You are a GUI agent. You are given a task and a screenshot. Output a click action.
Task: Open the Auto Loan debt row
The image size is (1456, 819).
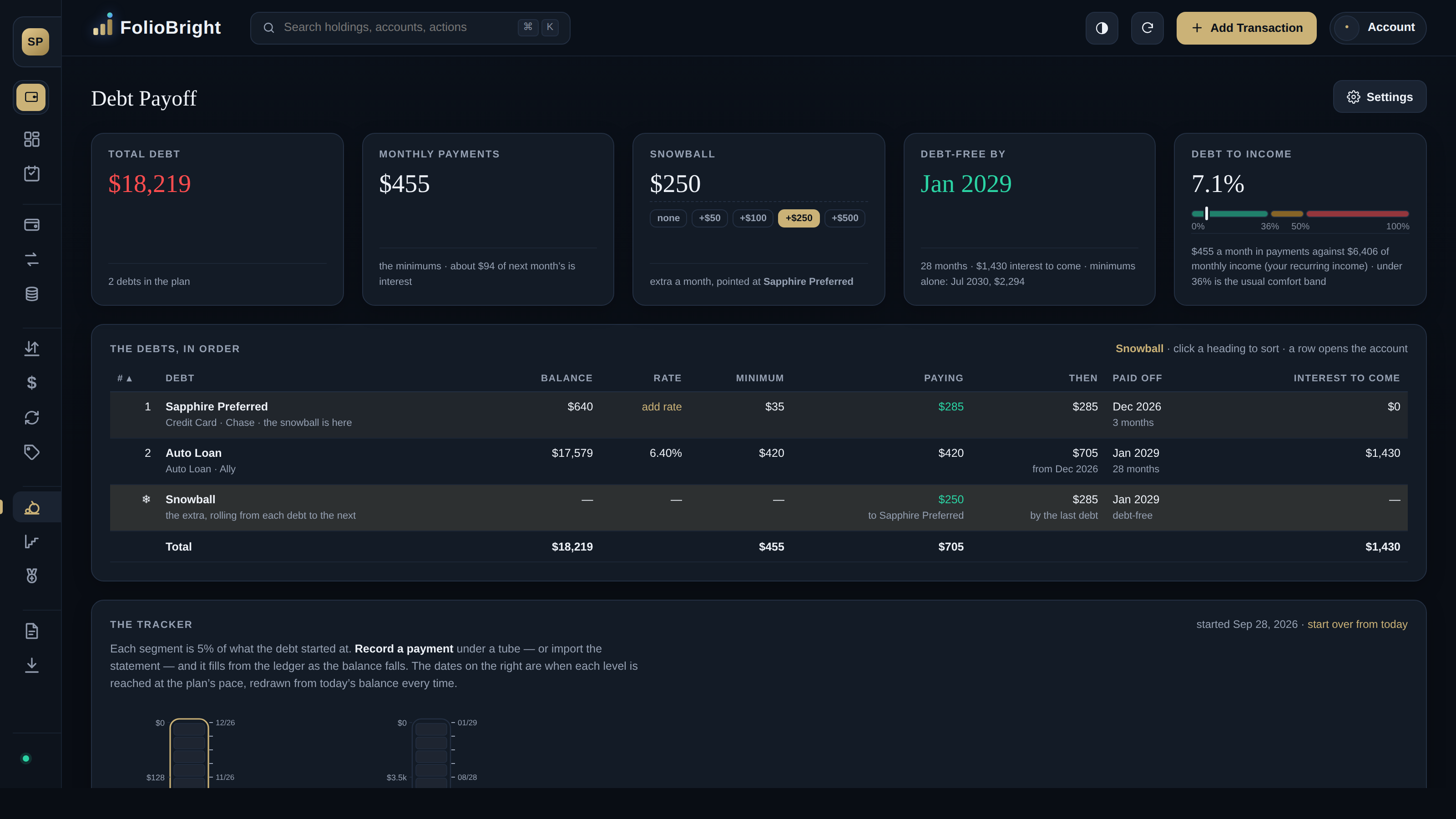point(758,461)
